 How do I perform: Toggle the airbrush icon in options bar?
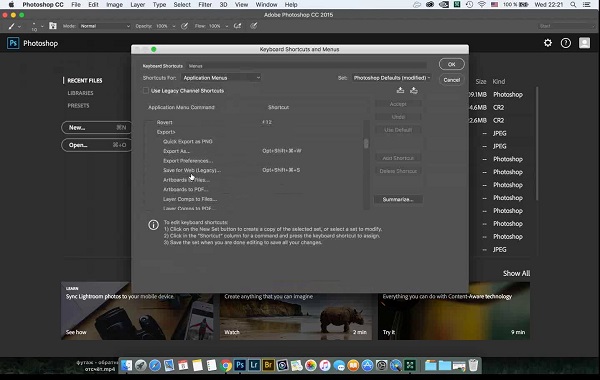coord(238,26)
